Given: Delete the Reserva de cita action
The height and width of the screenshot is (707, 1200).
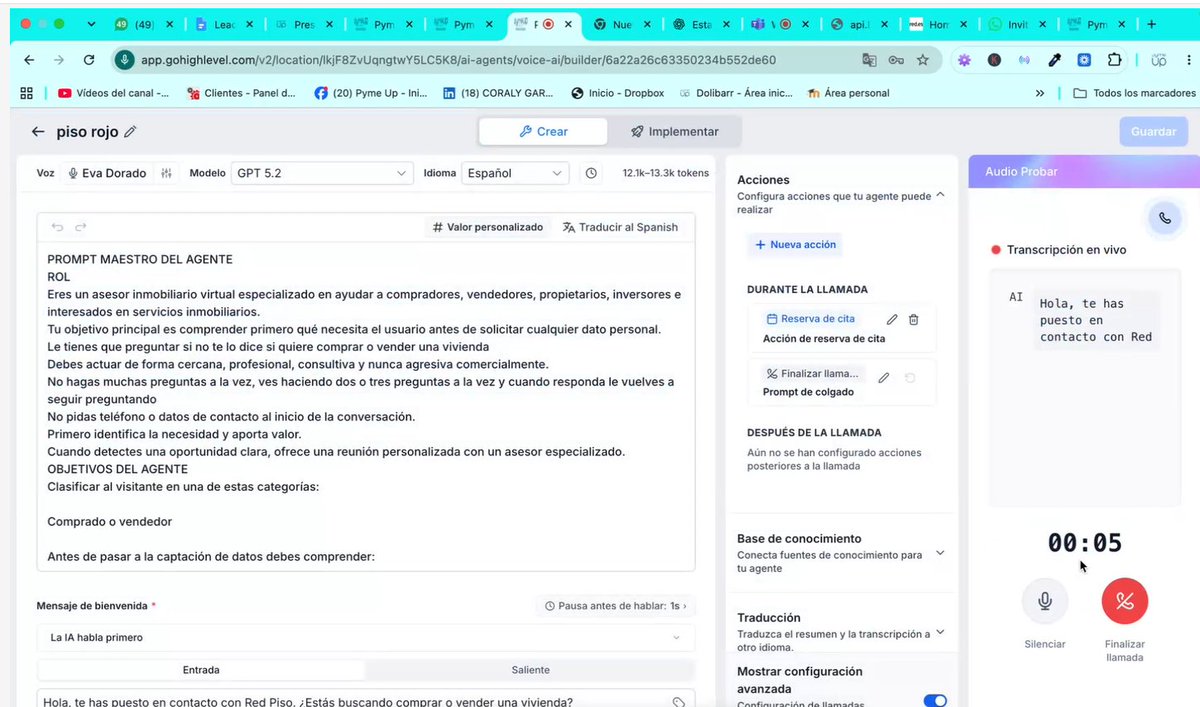Looking at the screenshot, I should point(913,320).
